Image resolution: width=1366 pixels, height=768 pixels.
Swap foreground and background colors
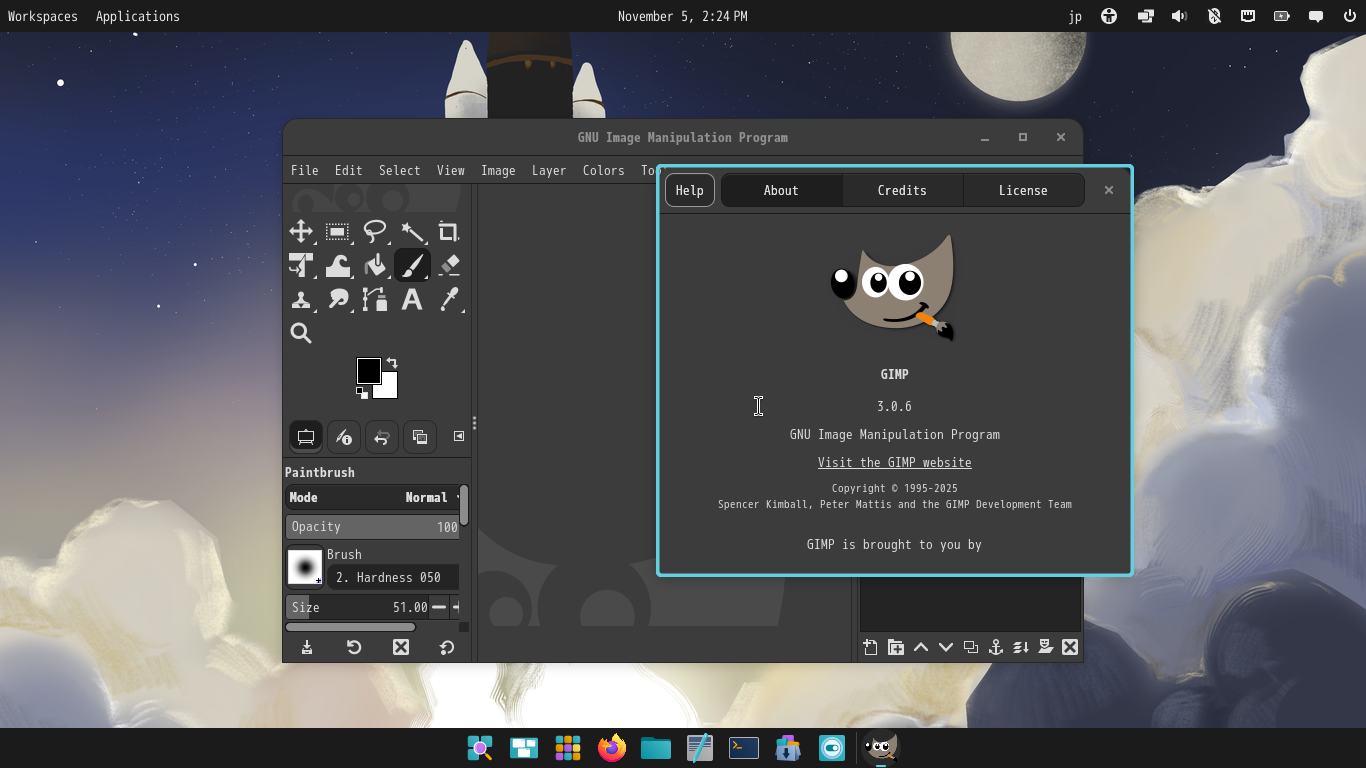(x=392, y=363)
